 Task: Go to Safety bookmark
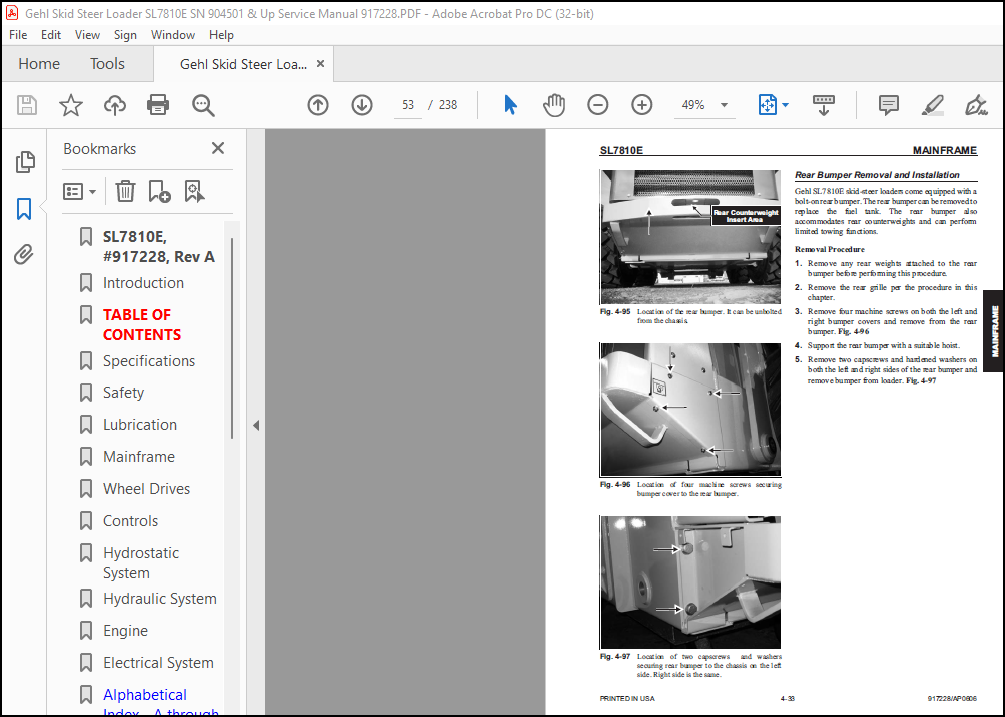pyautogui.click(x=123, y=393)
